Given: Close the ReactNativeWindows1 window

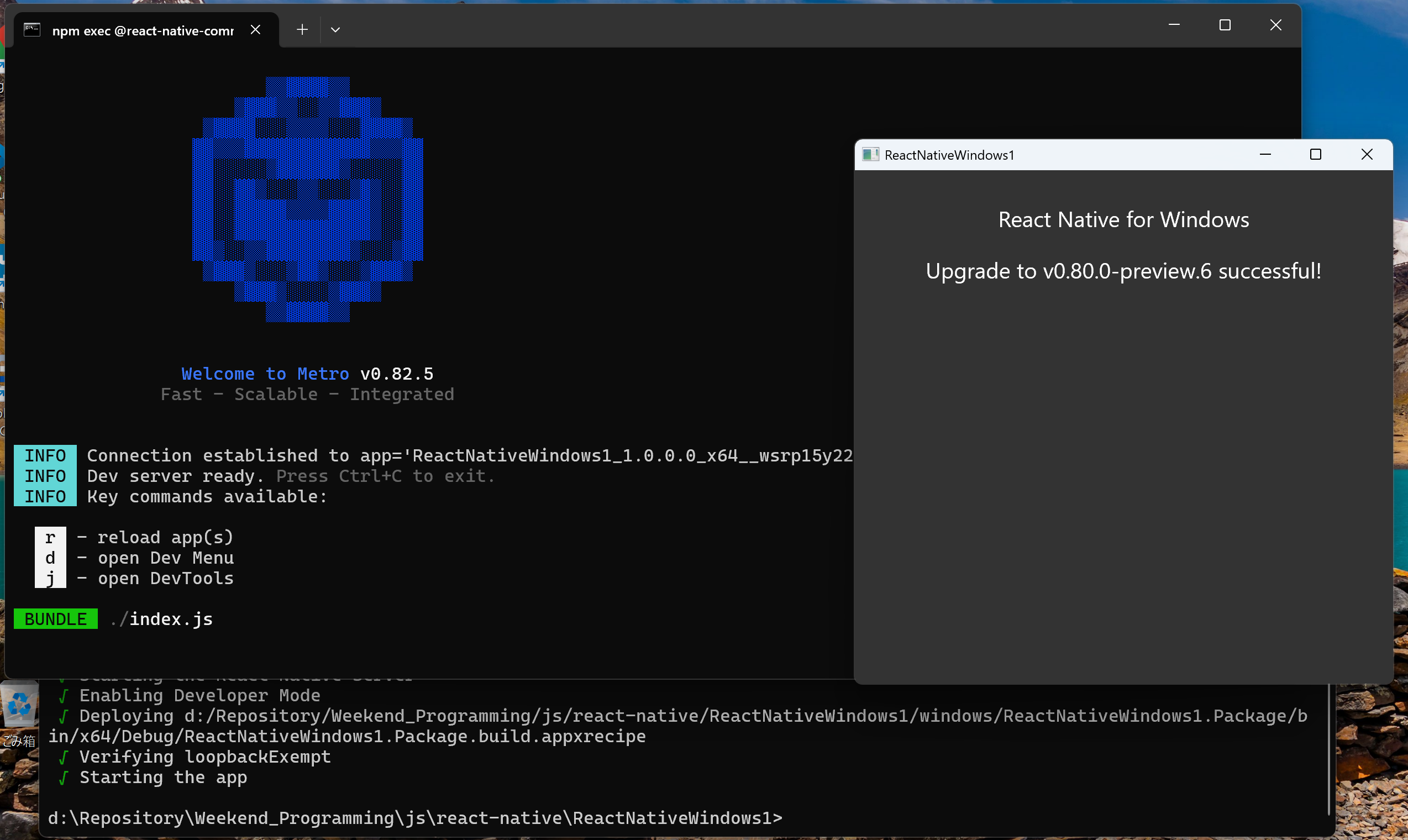Looking at the screenshot, I should point(1367,154).
